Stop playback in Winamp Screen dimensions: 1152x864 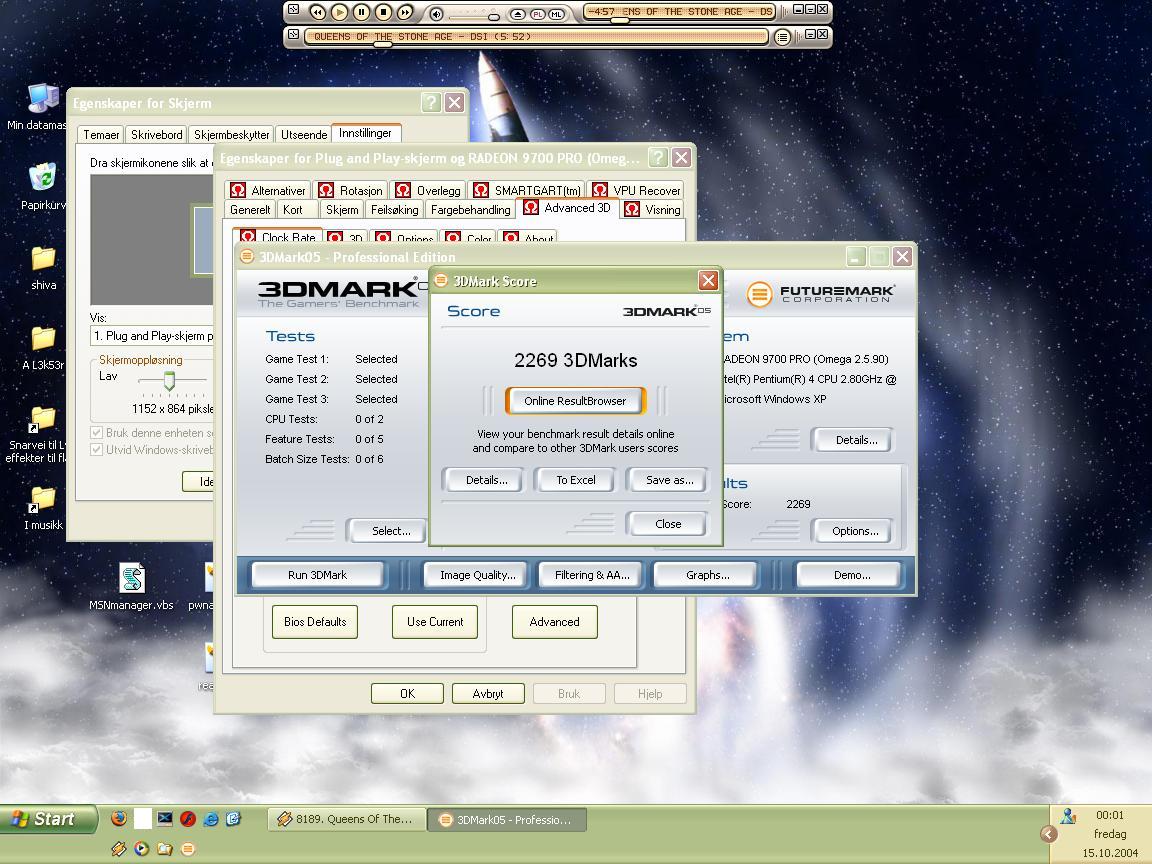coord(384,12)
